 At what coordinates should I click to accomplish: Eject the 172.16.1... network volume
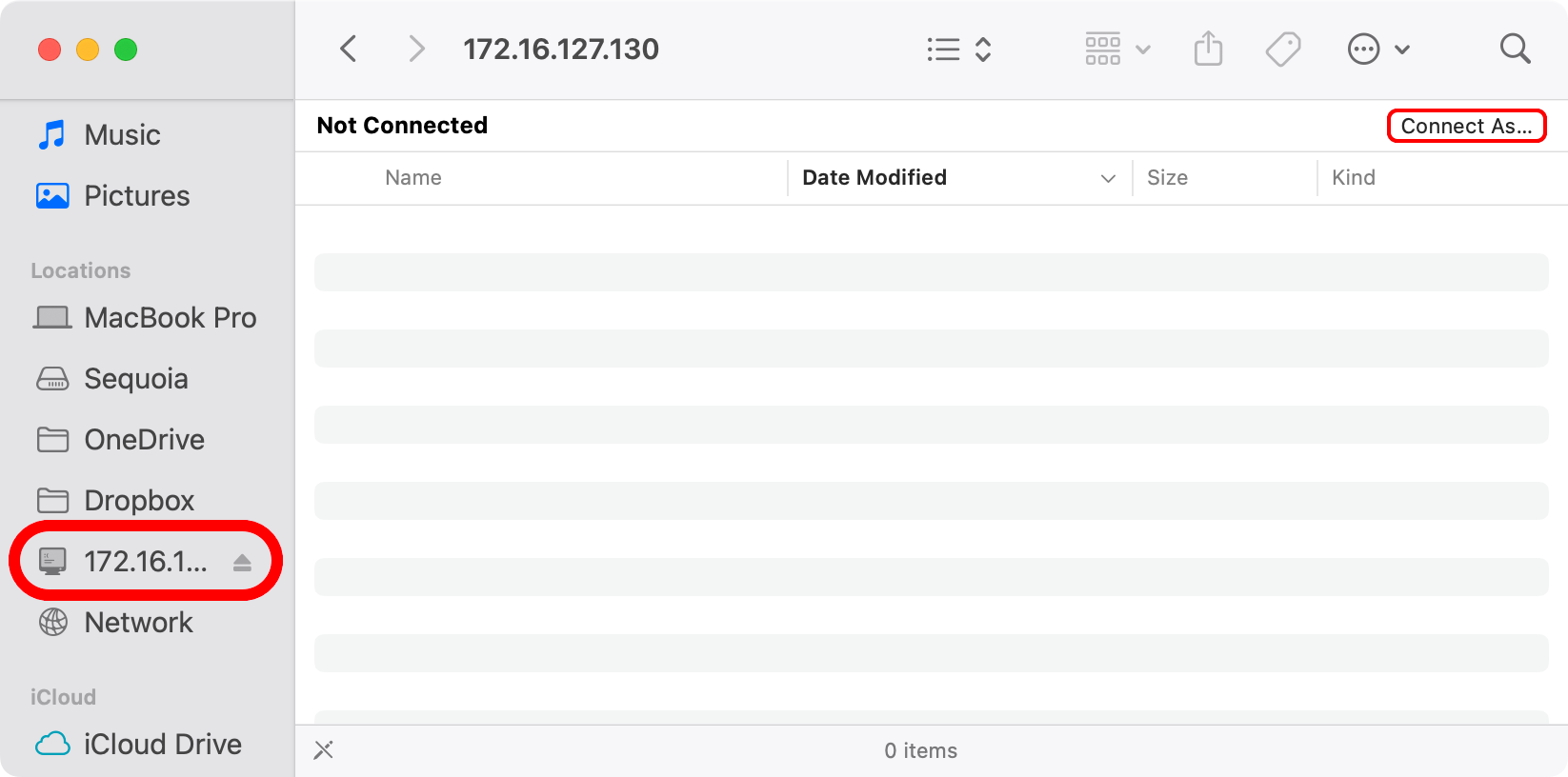pyautogui.click(x=241, y=561)
